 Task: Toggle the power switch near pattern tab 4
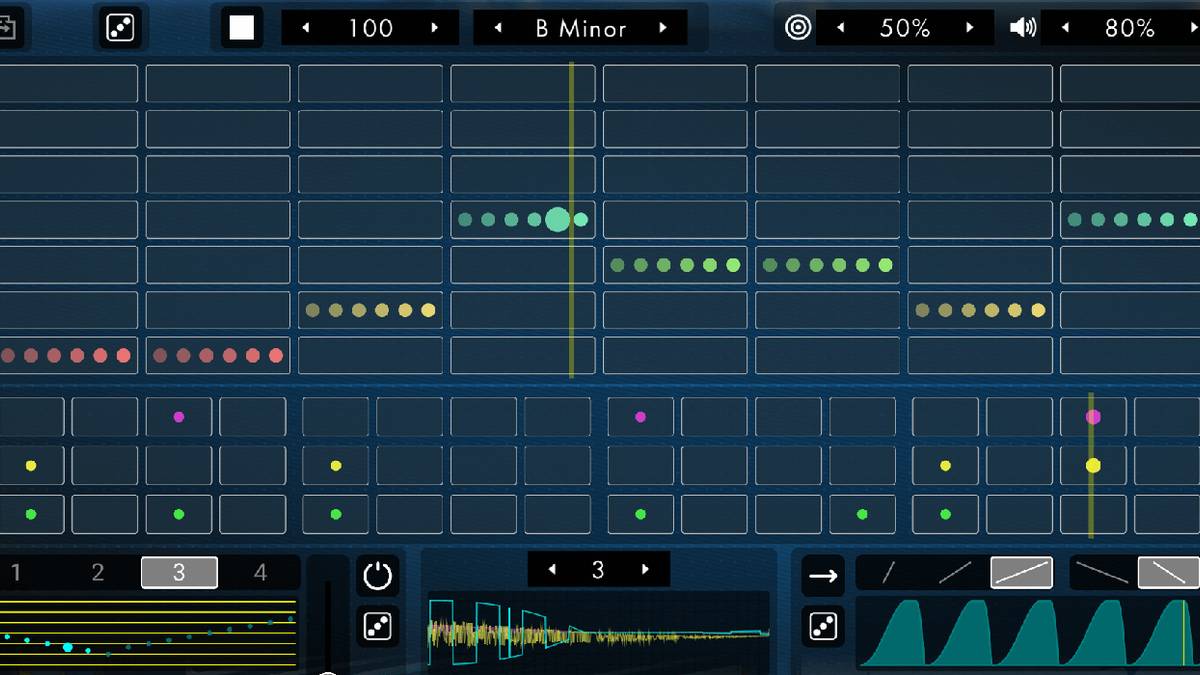pyautogui.click(x=376, y=575)
